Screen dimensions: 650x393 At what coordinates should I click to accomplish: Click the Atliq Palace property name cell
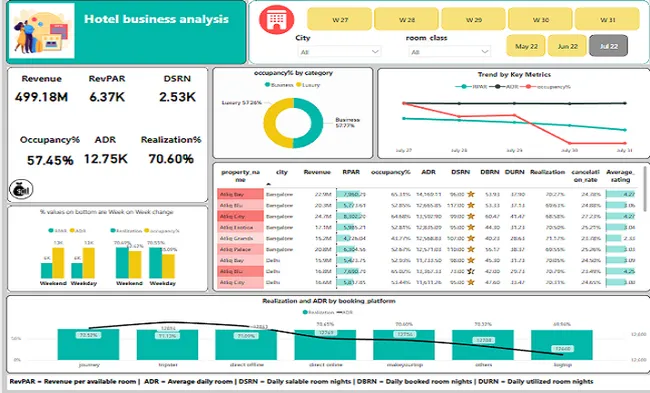pyautogui.click(x=240, y=249)
